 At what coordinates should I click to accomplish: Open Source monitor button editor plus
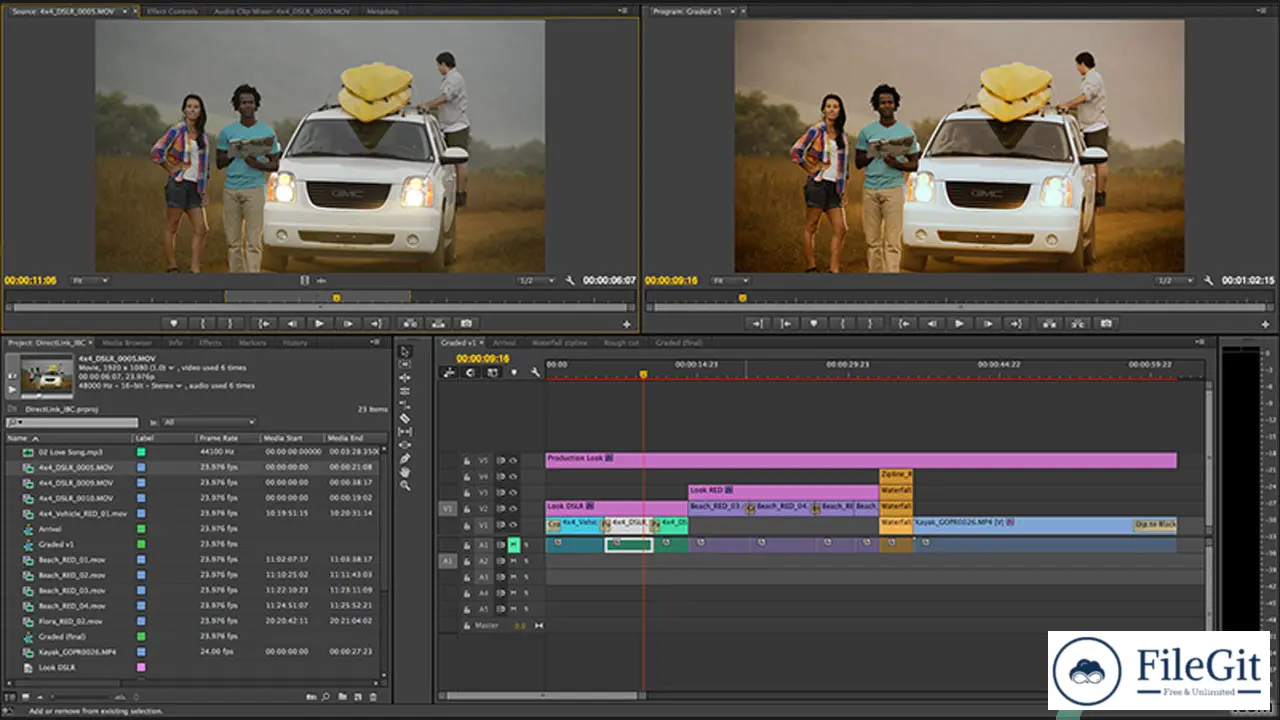point(627,324)
